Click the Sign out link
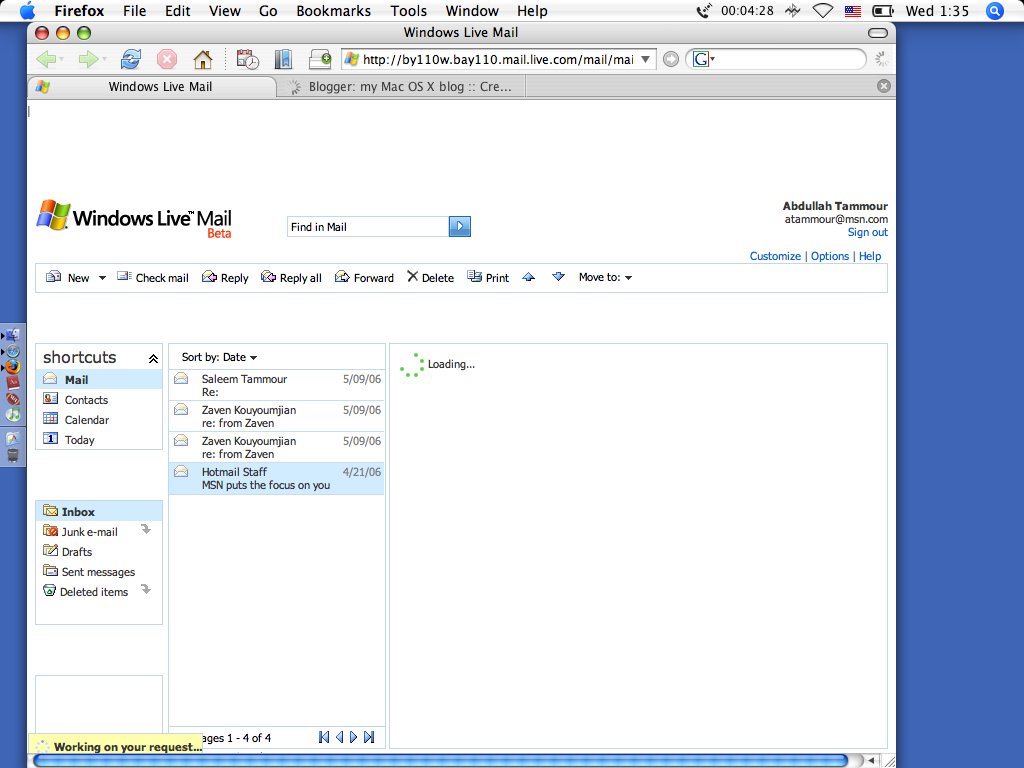 click(x=867, y=232)
